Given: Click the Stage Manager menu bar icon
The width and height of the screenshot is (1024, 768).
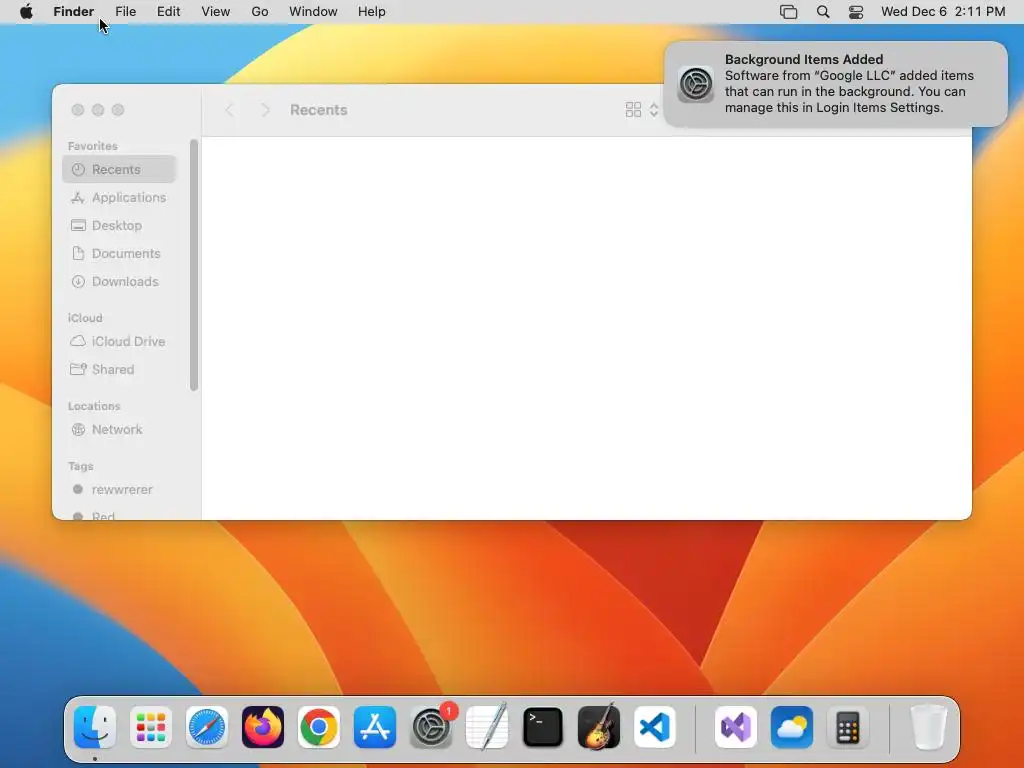Looking at the screenshot, I should coord(788,12).
